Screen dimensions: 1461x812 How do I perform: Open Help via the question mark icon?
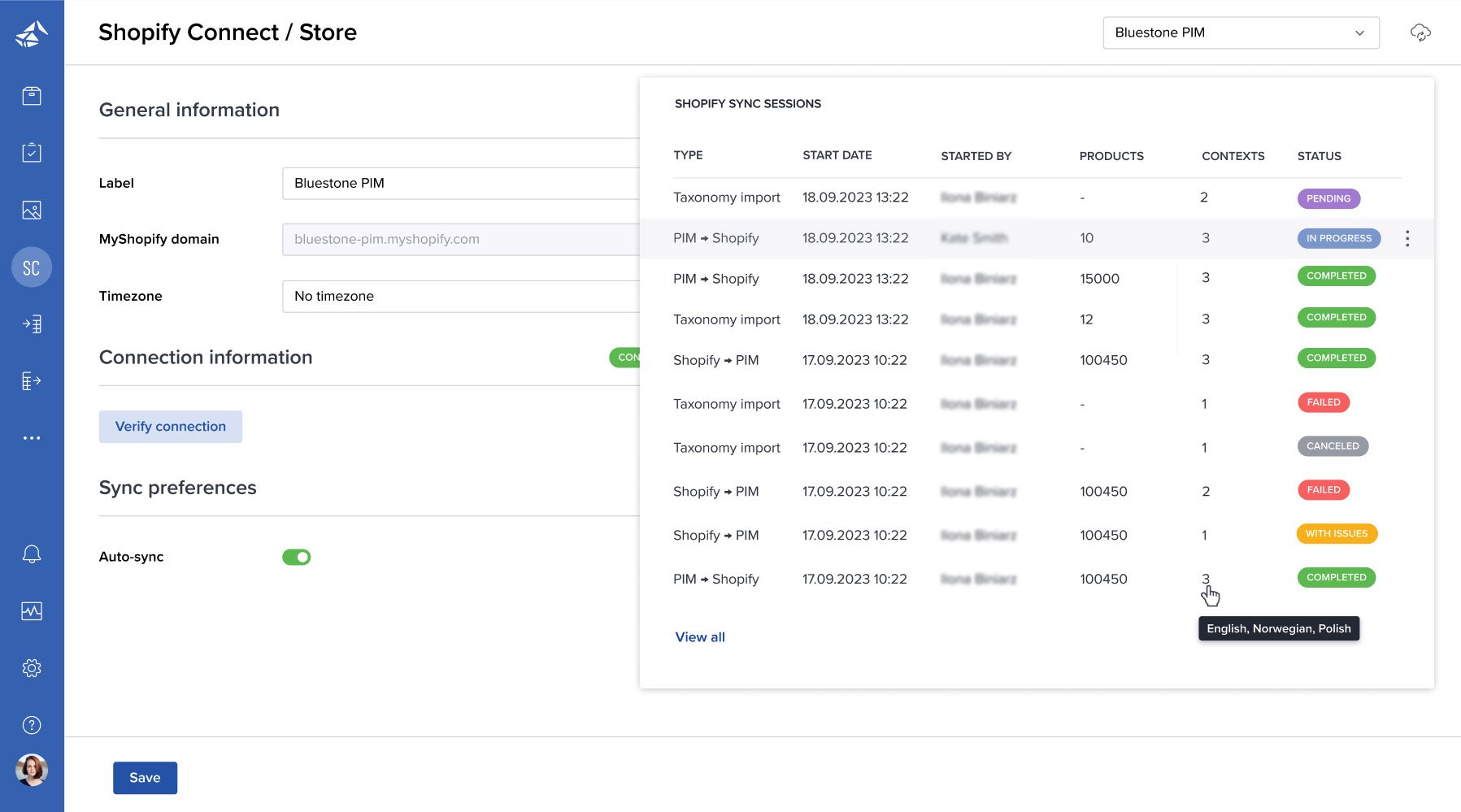pyautogui.click(x=32, y=724)
